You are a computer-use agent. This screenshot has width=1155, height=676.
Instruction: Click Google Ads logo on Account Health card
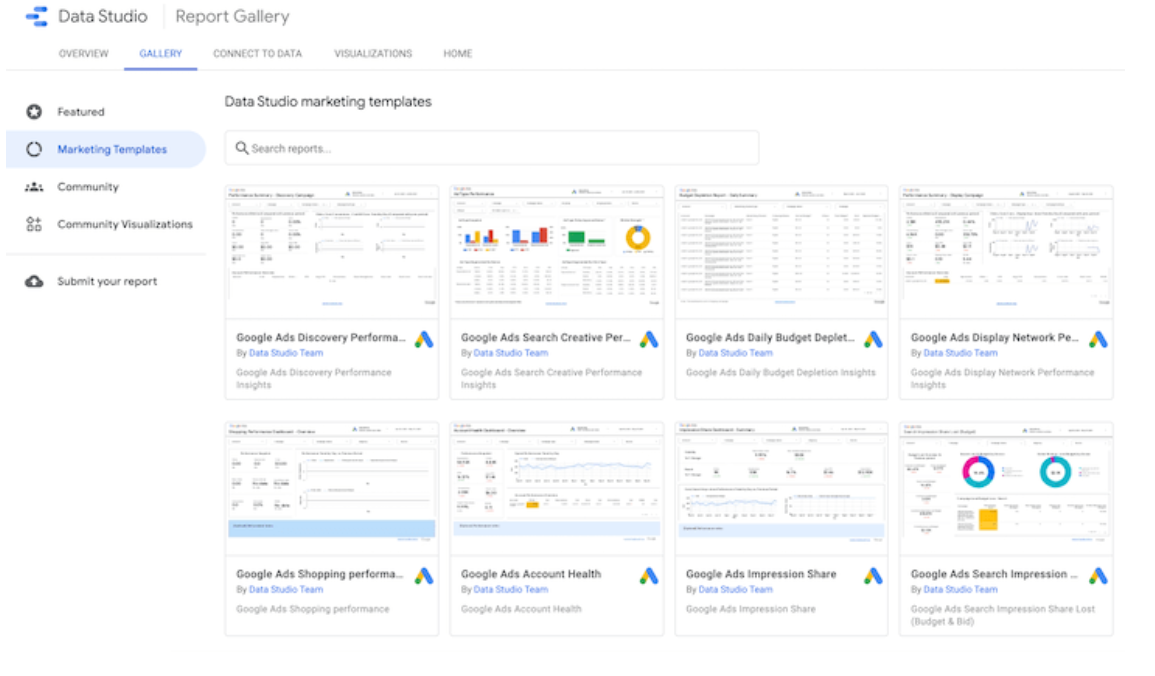649,576
